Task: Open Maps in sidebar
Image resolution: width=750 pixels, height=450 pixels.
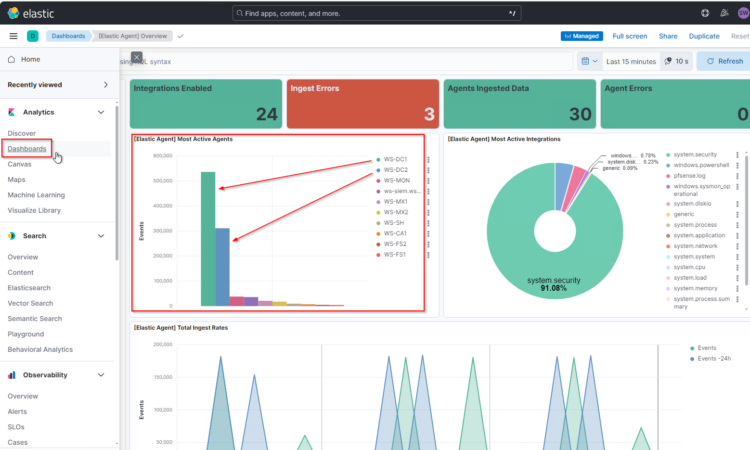Action: point(16,179)
